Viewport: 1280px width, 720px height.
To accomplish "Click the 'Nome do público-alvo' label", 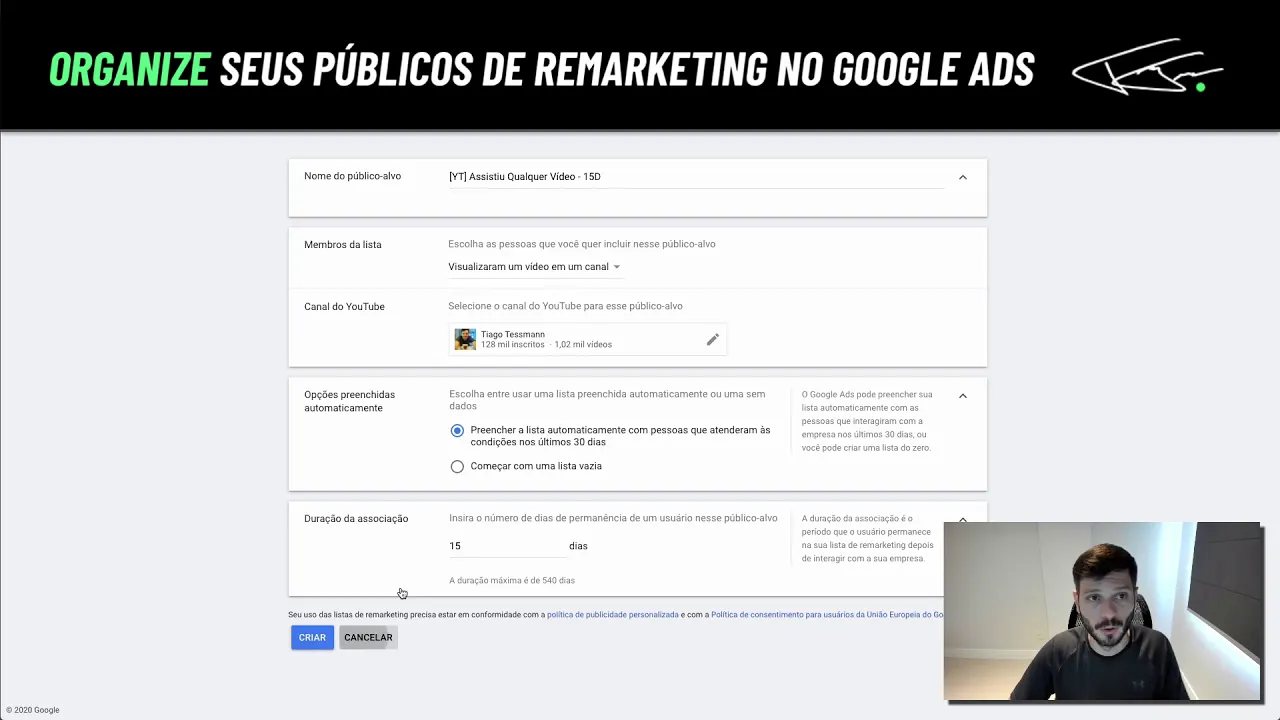I will click(352, 177).
